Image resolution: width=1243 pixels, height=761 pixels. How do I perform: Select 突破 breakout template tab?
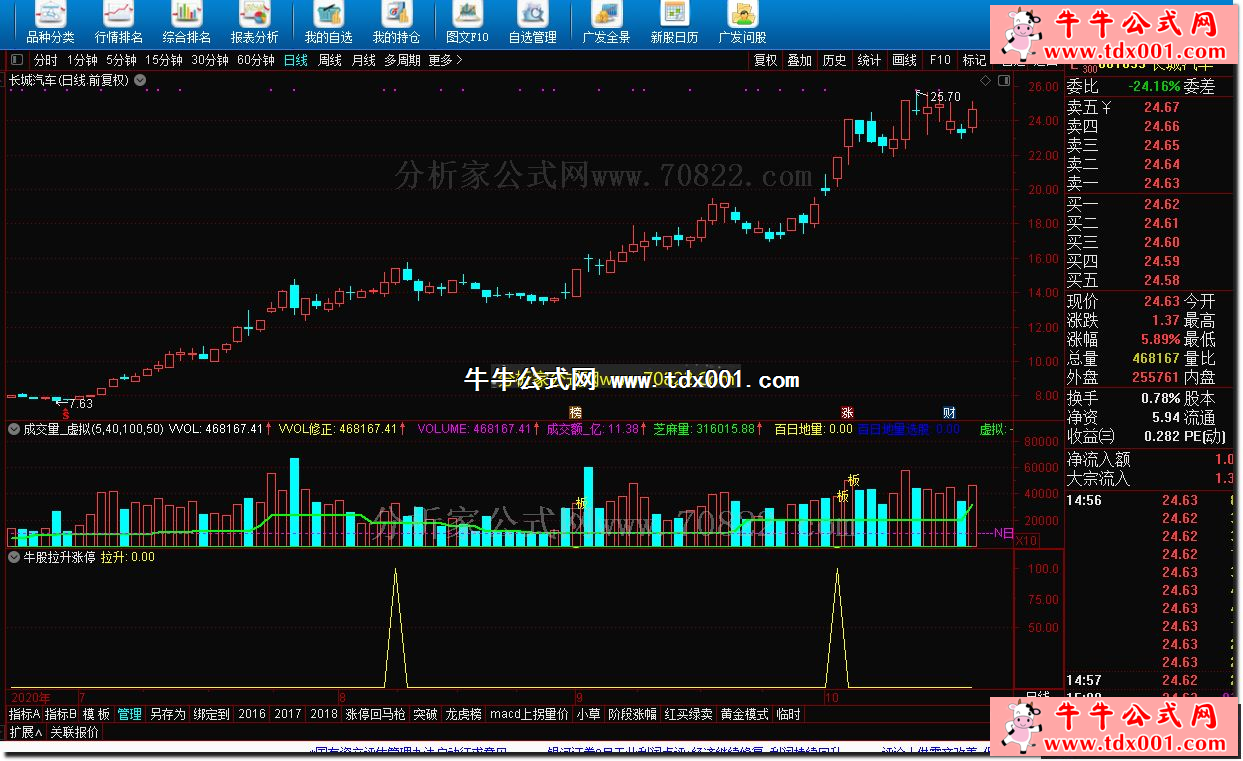[x=425, y=714]
